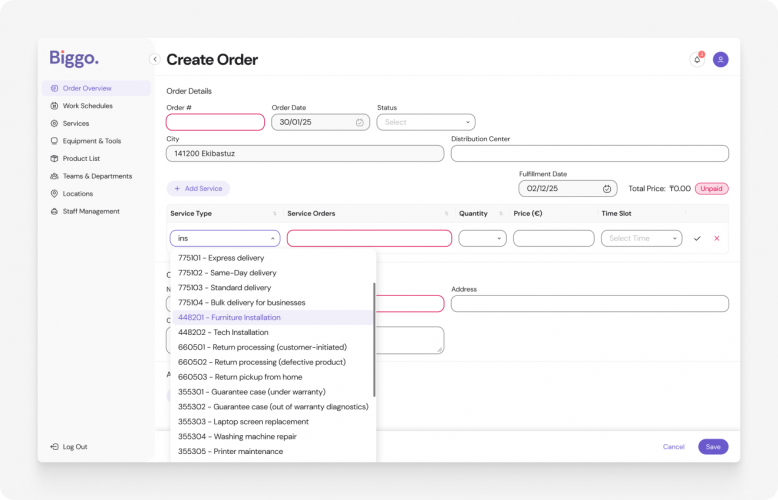Collapse the sidebar with the chevron button
This screenshot has height=500, width=778.
point(155,60)
